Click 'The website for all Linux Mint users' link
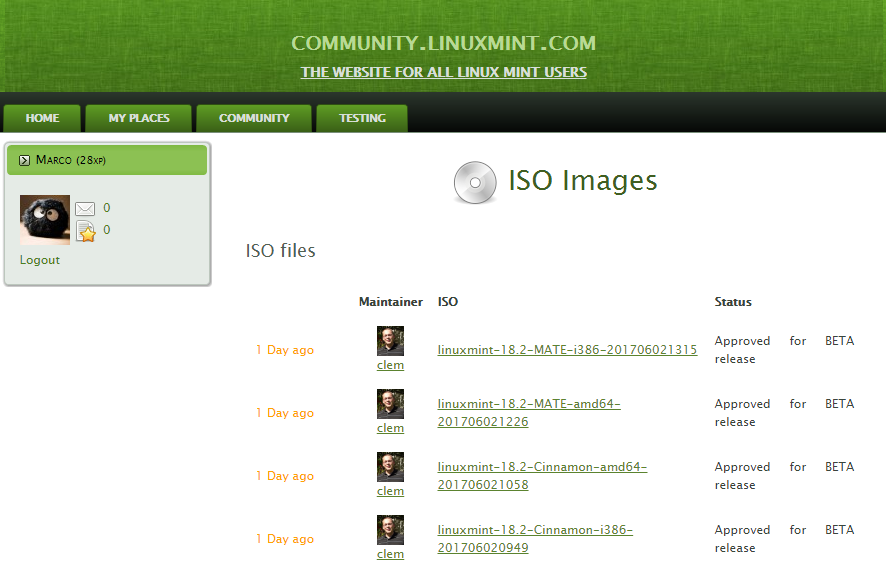Image resolution: width=886 pixels, height=567 pixels. (x=444, y=72)
